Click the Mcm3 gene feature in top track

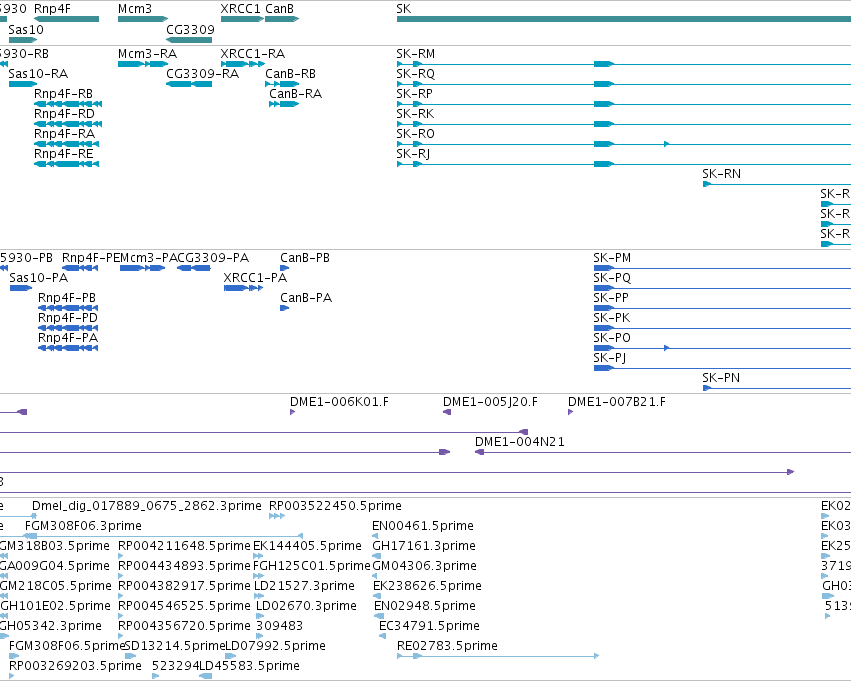pyautogui.click(x=143, y=19)
